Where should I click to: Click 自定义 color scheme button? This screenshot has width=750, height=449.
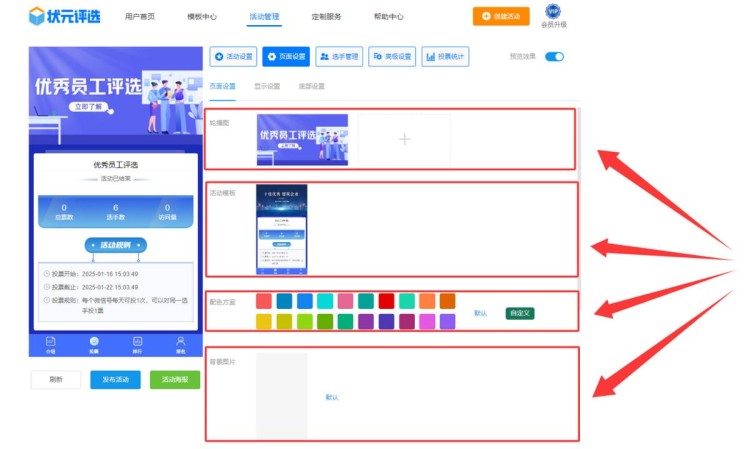point(520,313)
